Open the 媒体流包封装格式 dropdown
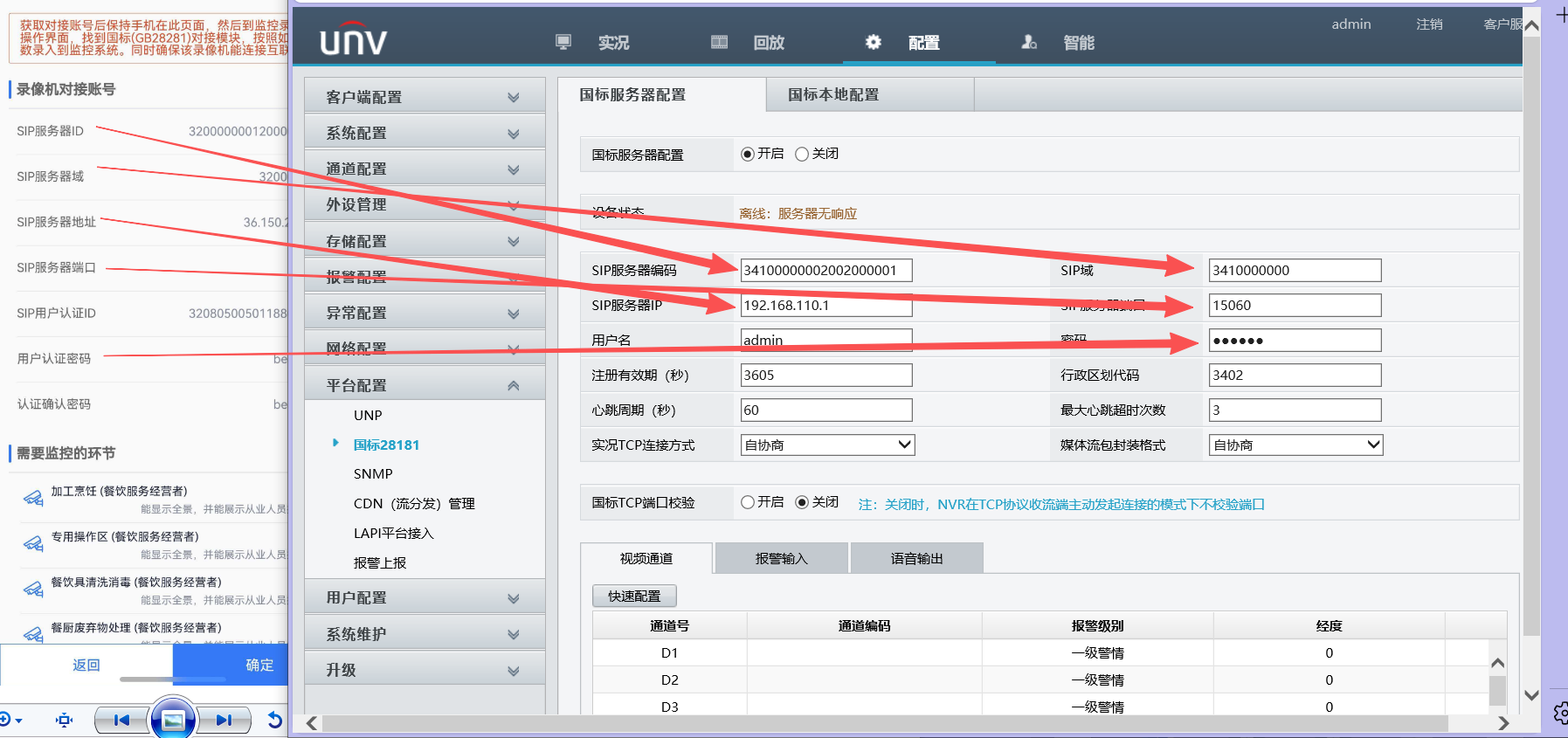Image resolution: width=1568 pixels, height=738 pixels. coord(1295,445)
